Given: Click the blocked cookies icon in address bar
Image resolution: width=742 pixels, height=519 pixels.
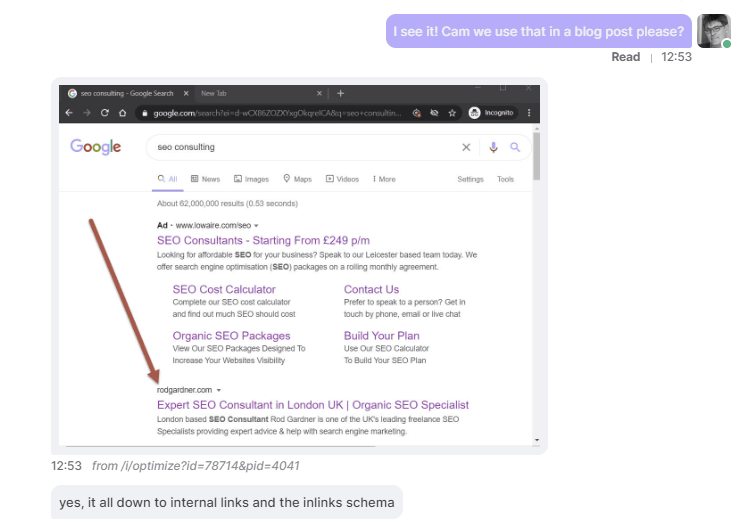Looking at the screenshot, I should pos(416,113).
